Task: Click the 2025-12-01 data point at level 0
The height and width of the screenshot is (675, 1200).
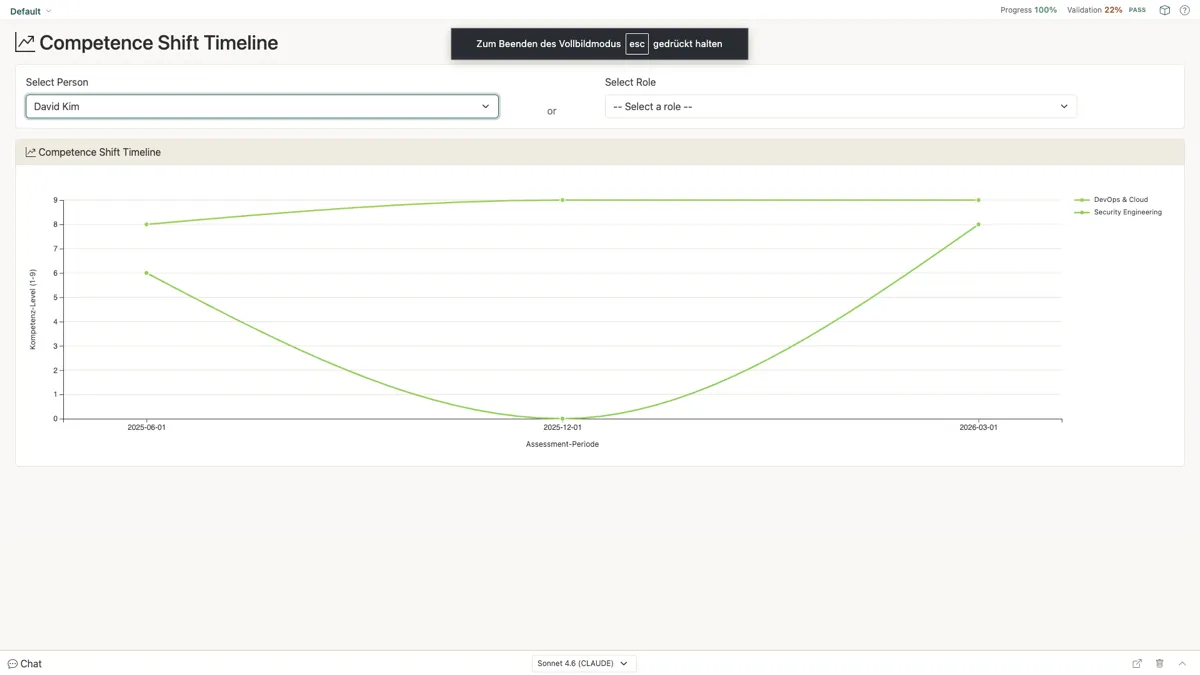Action: [x=562, y=418]
